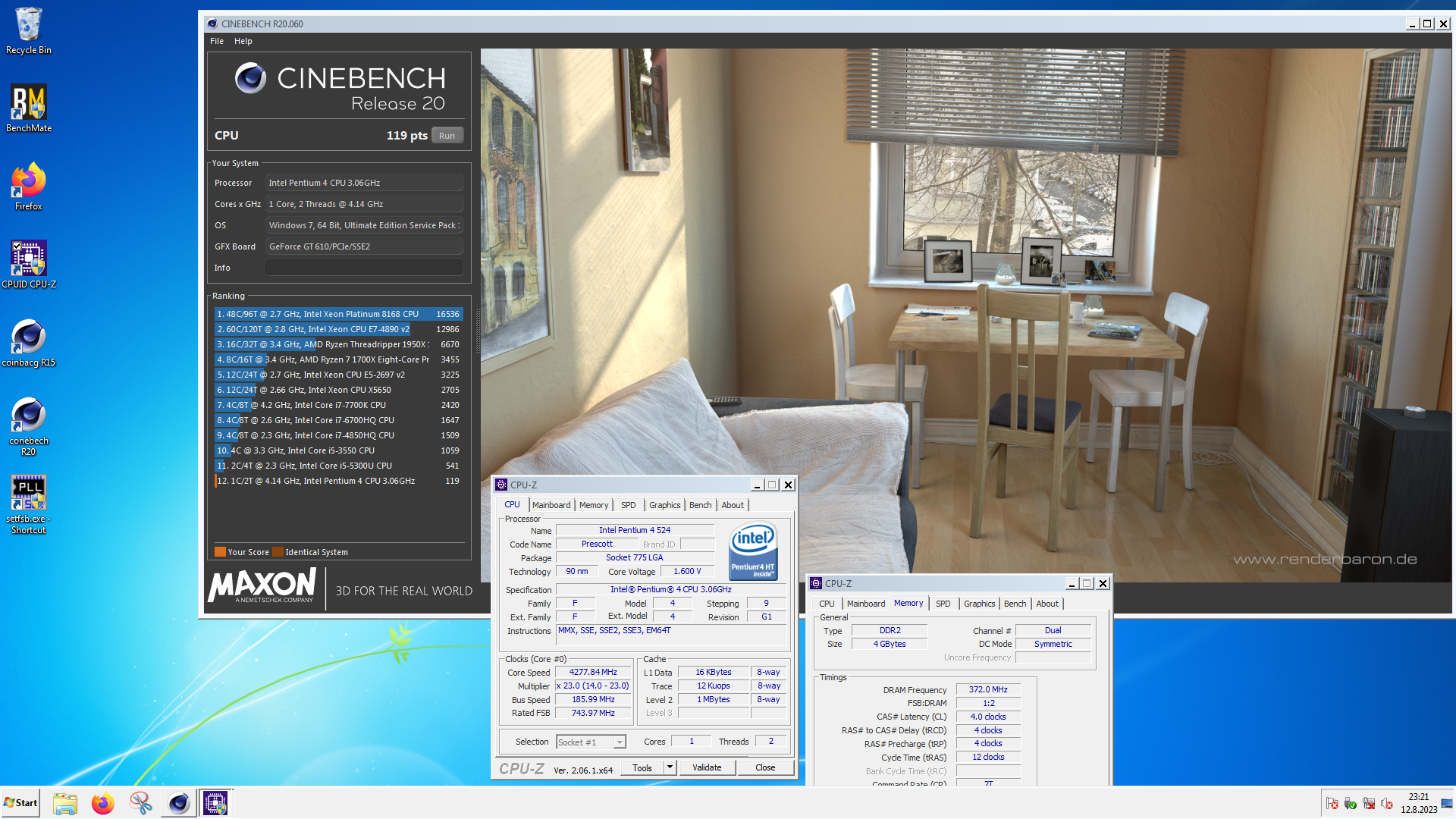Open the conebech R20 desktop icon
This screenshot has height=819, width=1456.
point(29,426)
